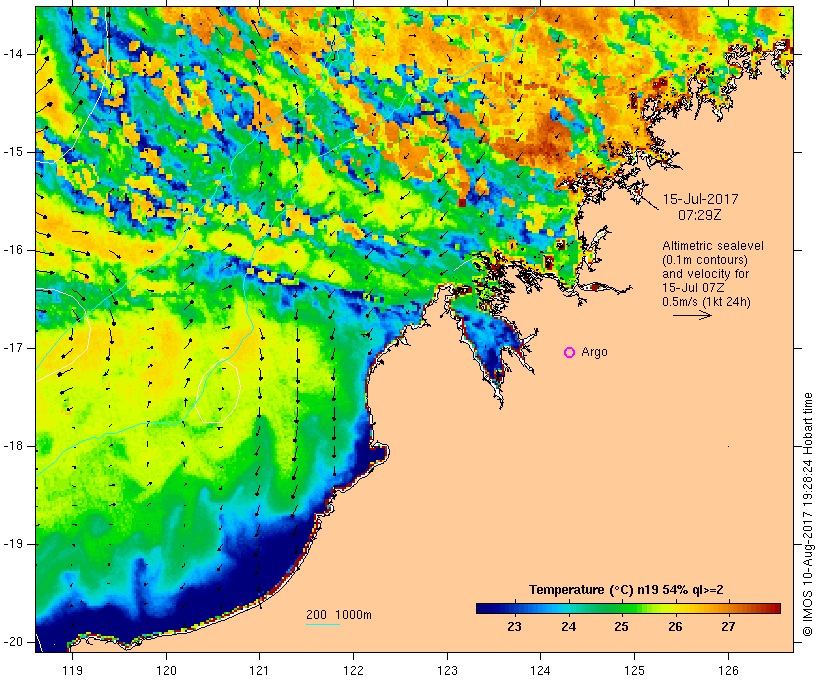The image size is (820, 680).
Task: Click the longitude label '124'
Action: coord(540,670)
